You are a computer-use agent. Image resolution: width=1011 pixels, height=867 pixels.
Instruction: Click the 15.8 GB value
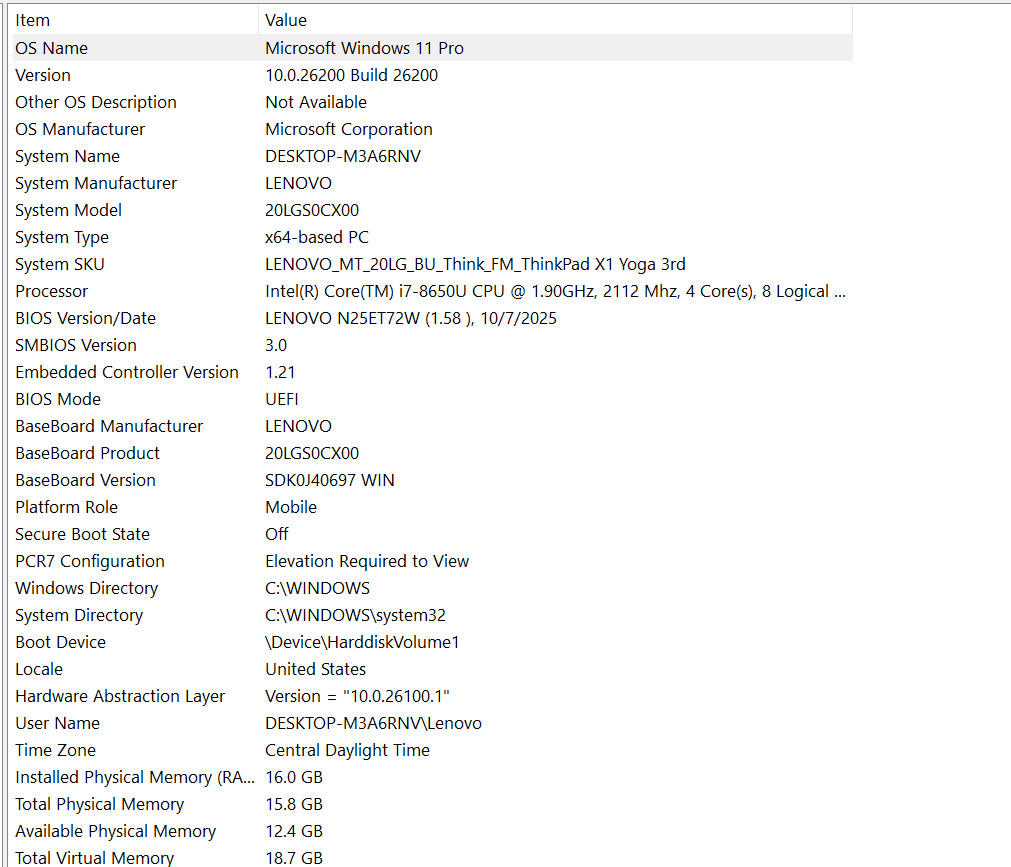click(x=294, y=806)
